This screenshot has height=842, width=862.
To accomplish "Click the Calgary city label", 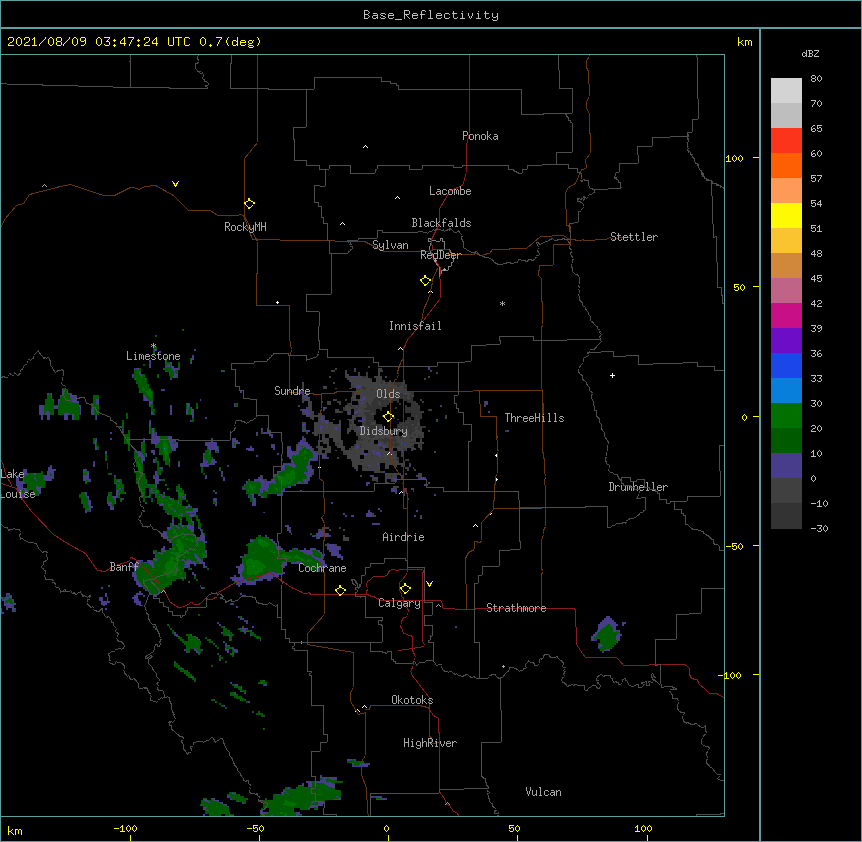I will click(399, 603).
